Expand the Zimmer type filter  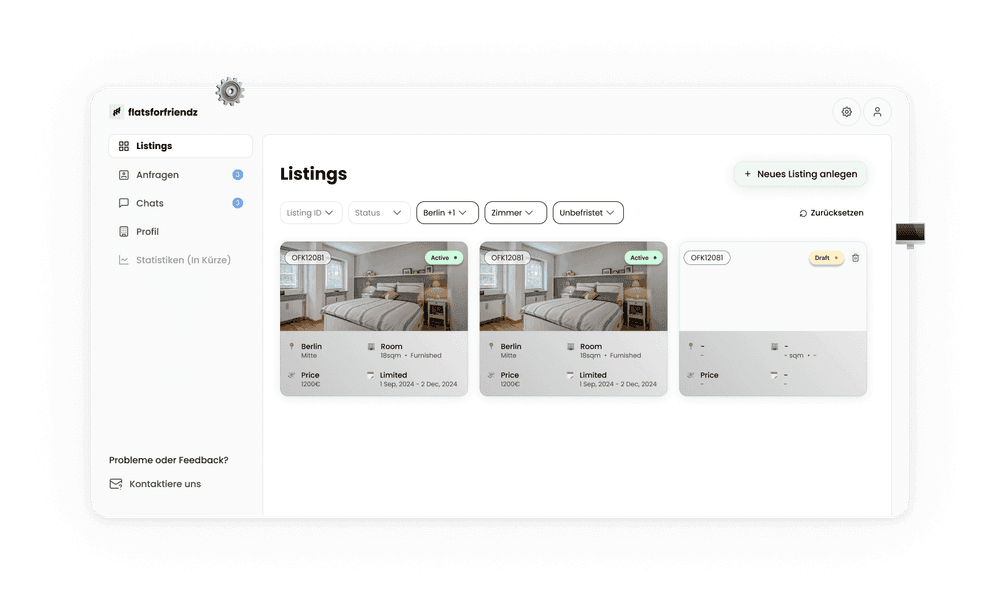pos(515,212)
